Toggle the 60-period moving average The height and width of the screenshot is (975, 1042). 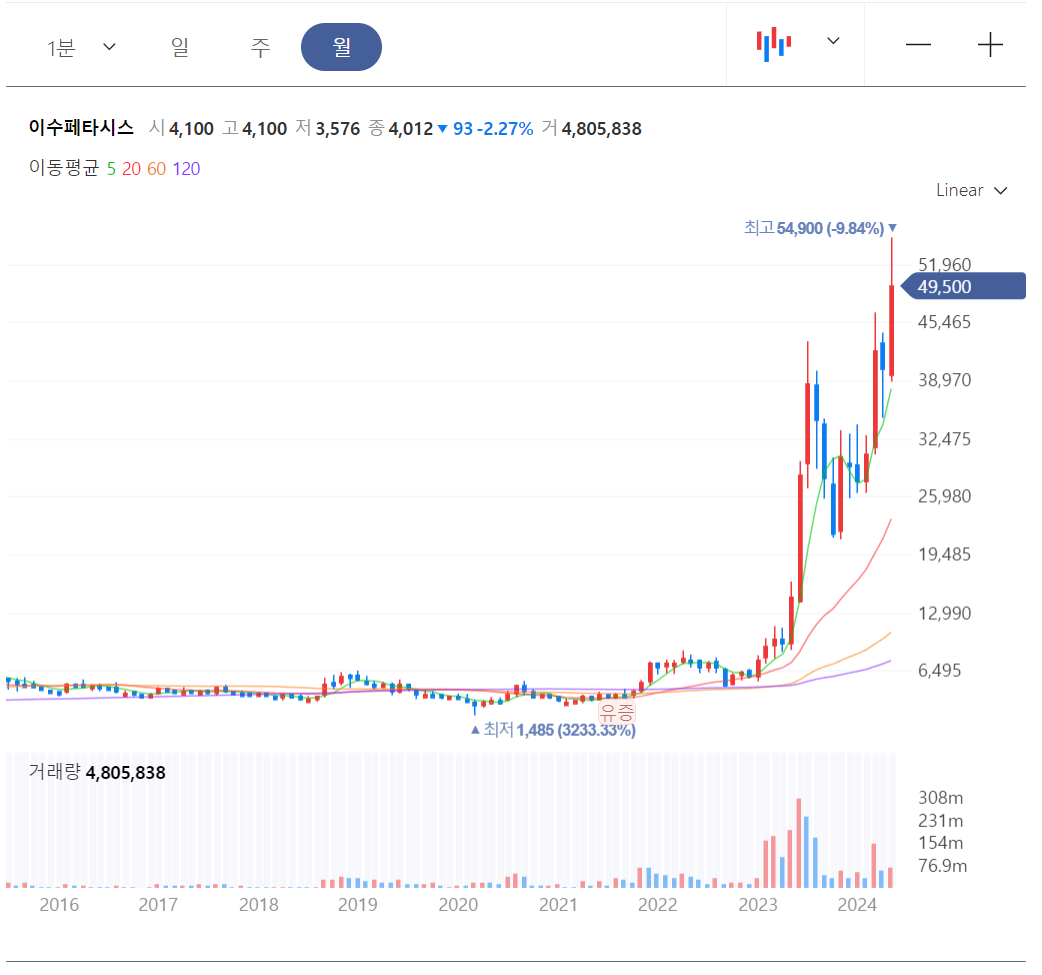point(156,169)
